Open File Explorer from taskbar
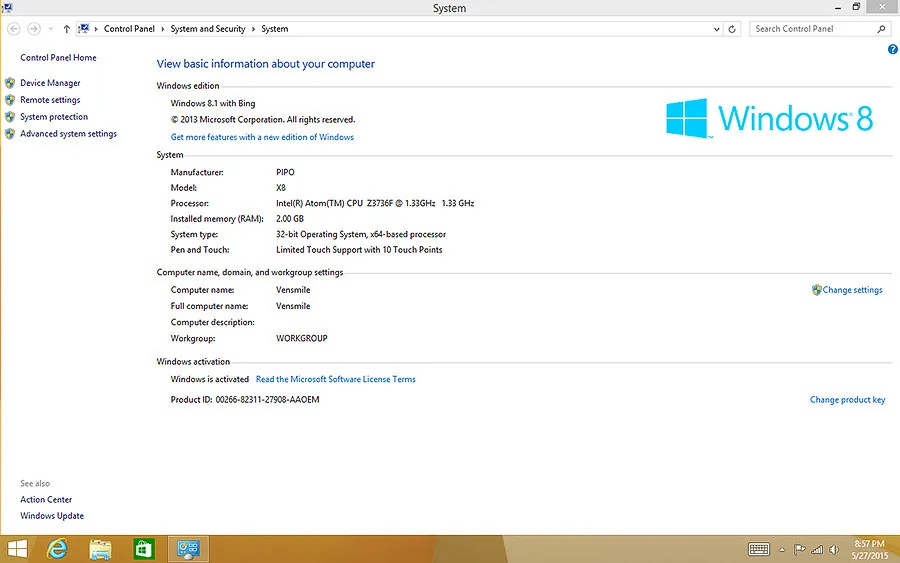Screen dimensions: 900x563 tap(100, 549)
